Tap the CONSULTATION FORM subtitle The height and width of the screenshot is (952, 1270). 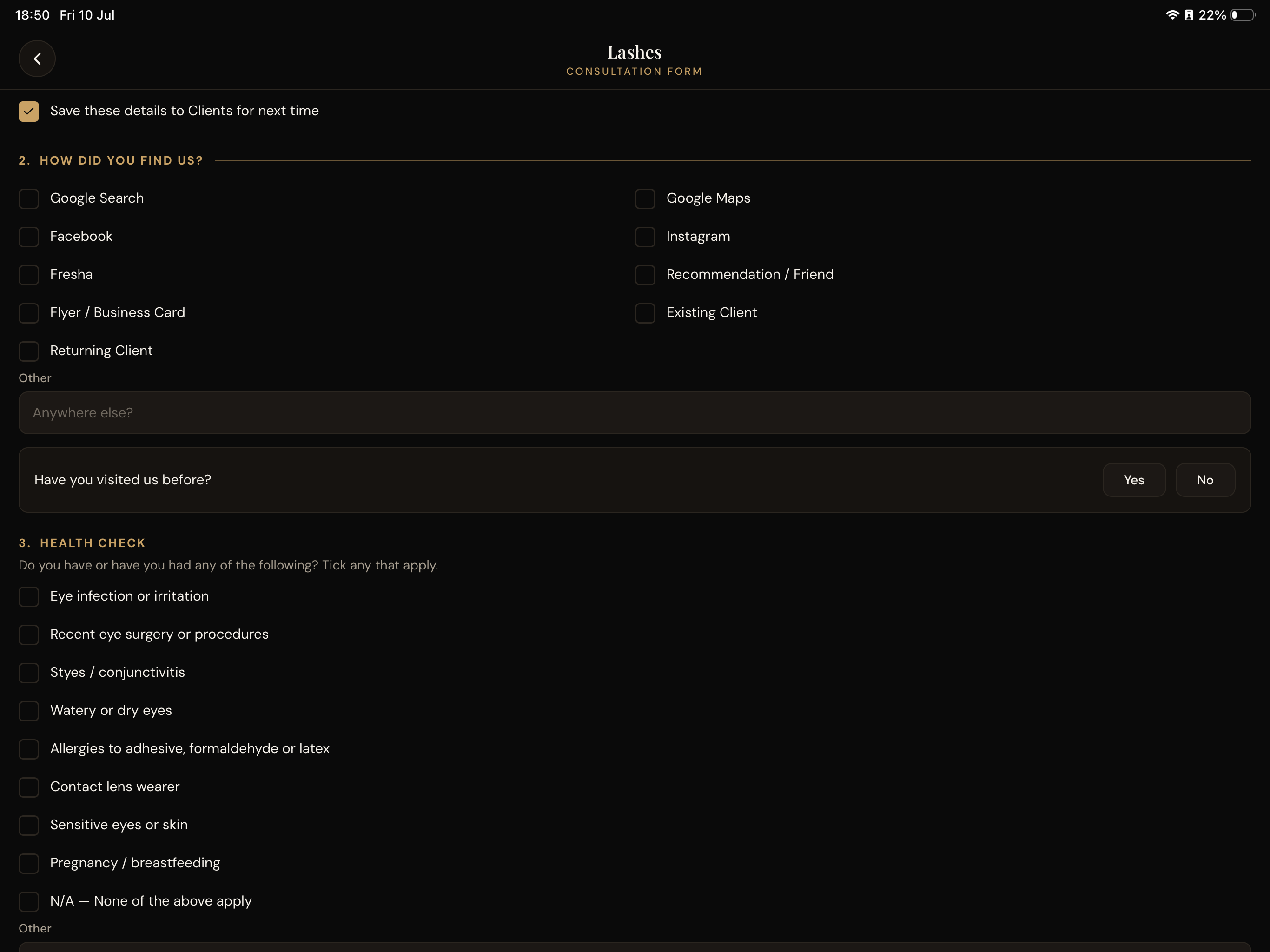pos(635,71)
